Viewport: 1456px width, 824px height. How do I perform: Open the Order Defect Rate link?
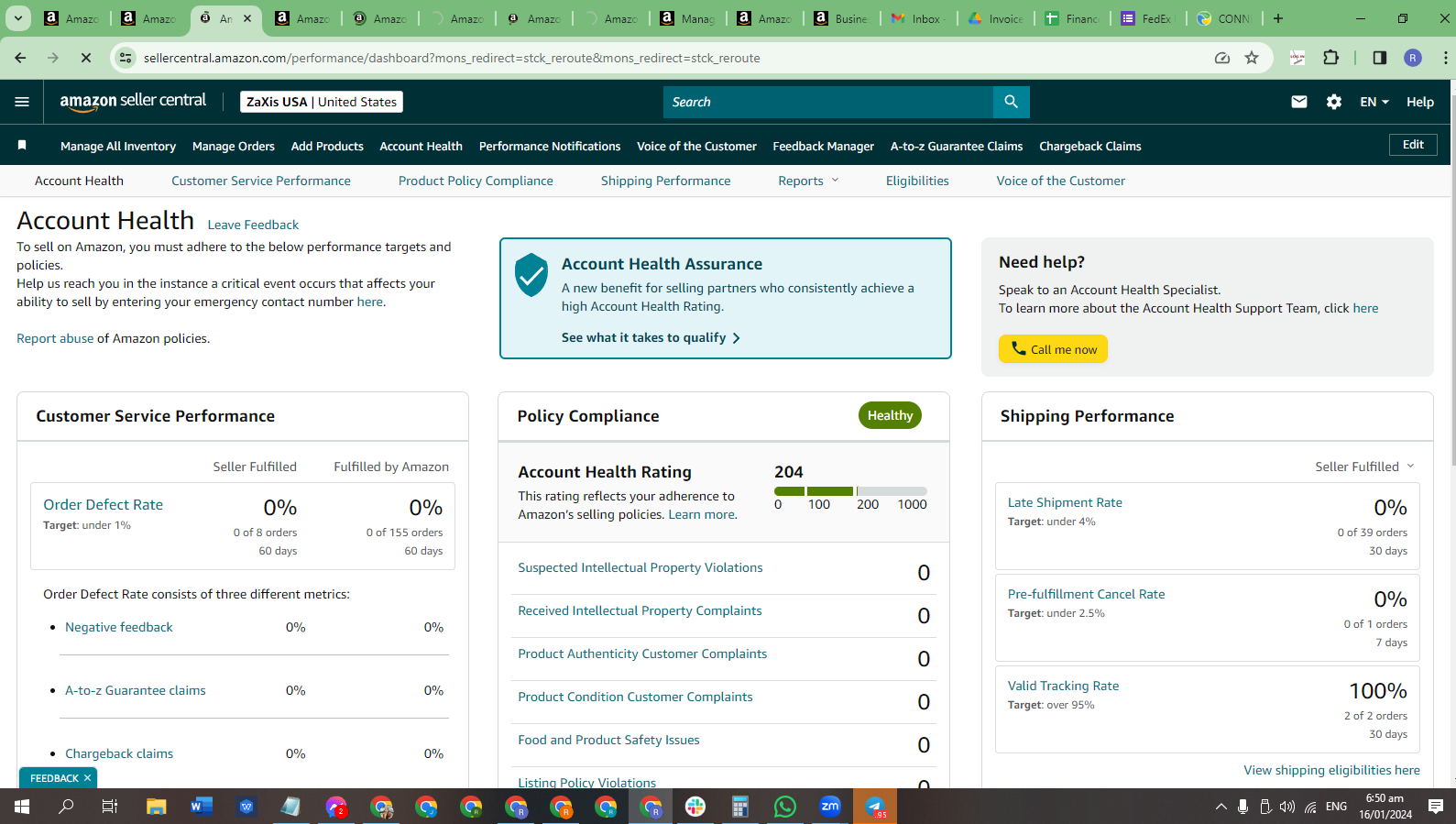coord(104,504)
